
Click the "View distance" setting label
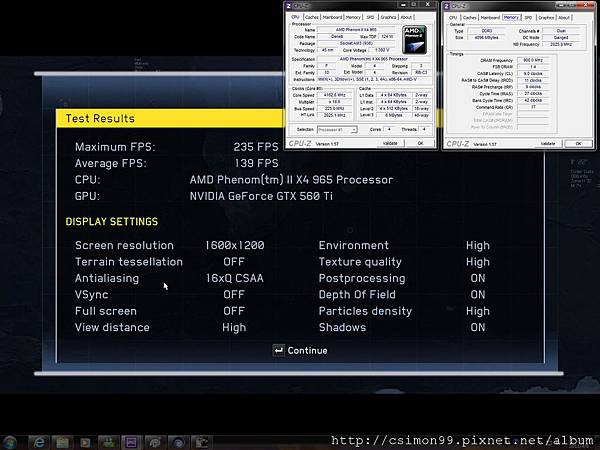point(112,328)
